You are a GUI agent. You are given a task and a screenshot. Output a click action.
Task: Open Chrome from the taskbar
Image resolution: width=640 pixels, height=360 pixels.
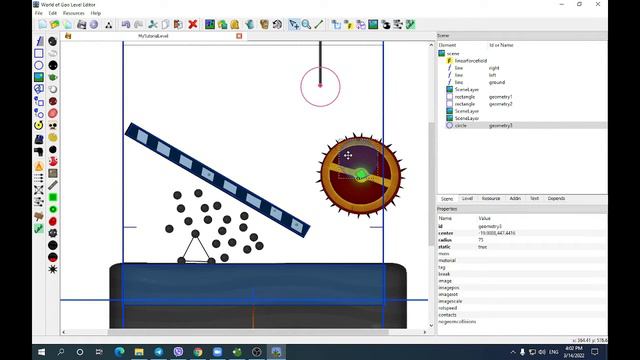click(198, 352)
